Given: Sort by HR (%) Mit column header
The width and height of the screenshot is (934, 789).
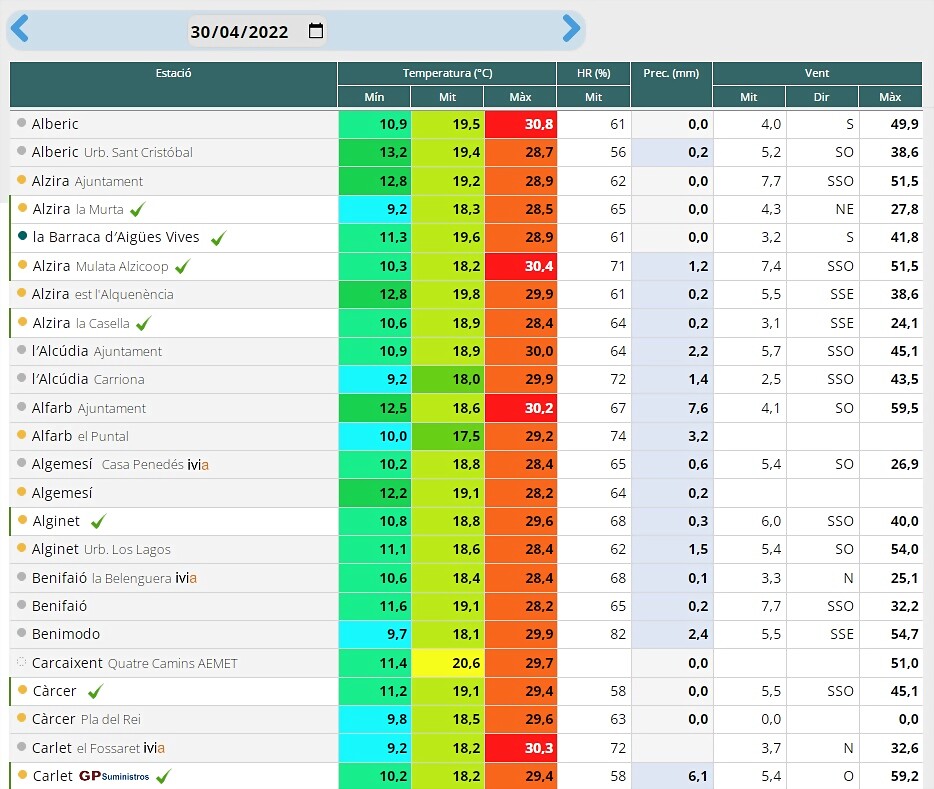Looking at the screenshot, I should click(593, 96).
